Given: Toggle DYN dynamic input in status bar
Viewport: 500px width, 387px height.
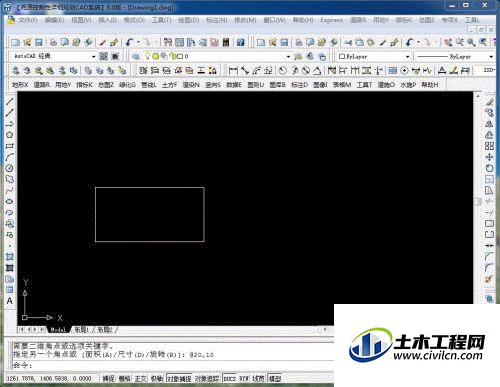Looking at the screenshot, I should tap(244, 378).
